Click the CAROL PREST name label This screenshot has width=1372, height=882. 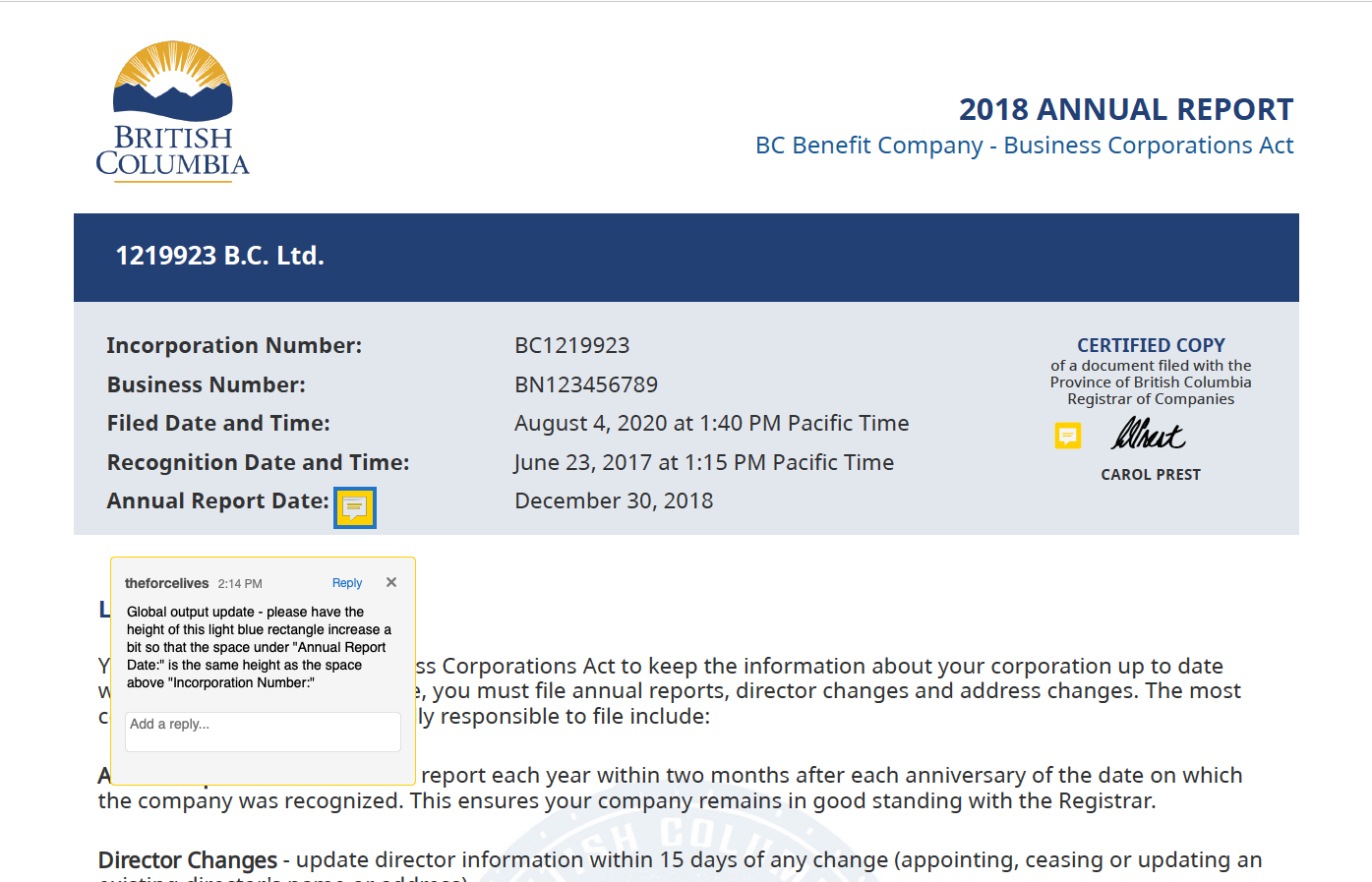pos(1151,475)
